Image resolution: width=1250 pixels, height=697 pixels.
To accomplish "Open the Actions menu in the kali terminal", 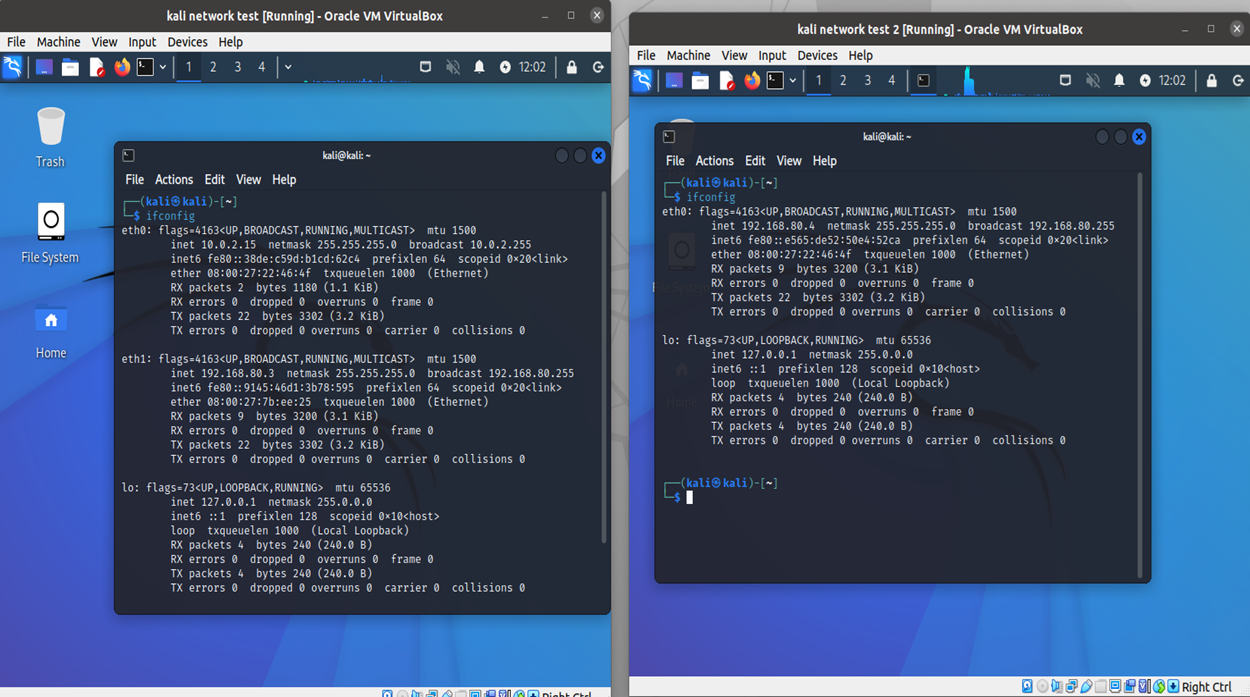I will click(174, 179).
